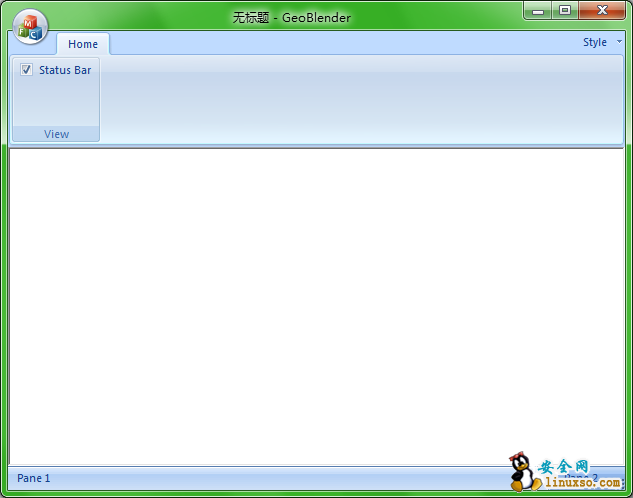Viewport: 633px width, 498px height.
Task: Minimize the GeoBlender window
Action: tap(539, 11)
